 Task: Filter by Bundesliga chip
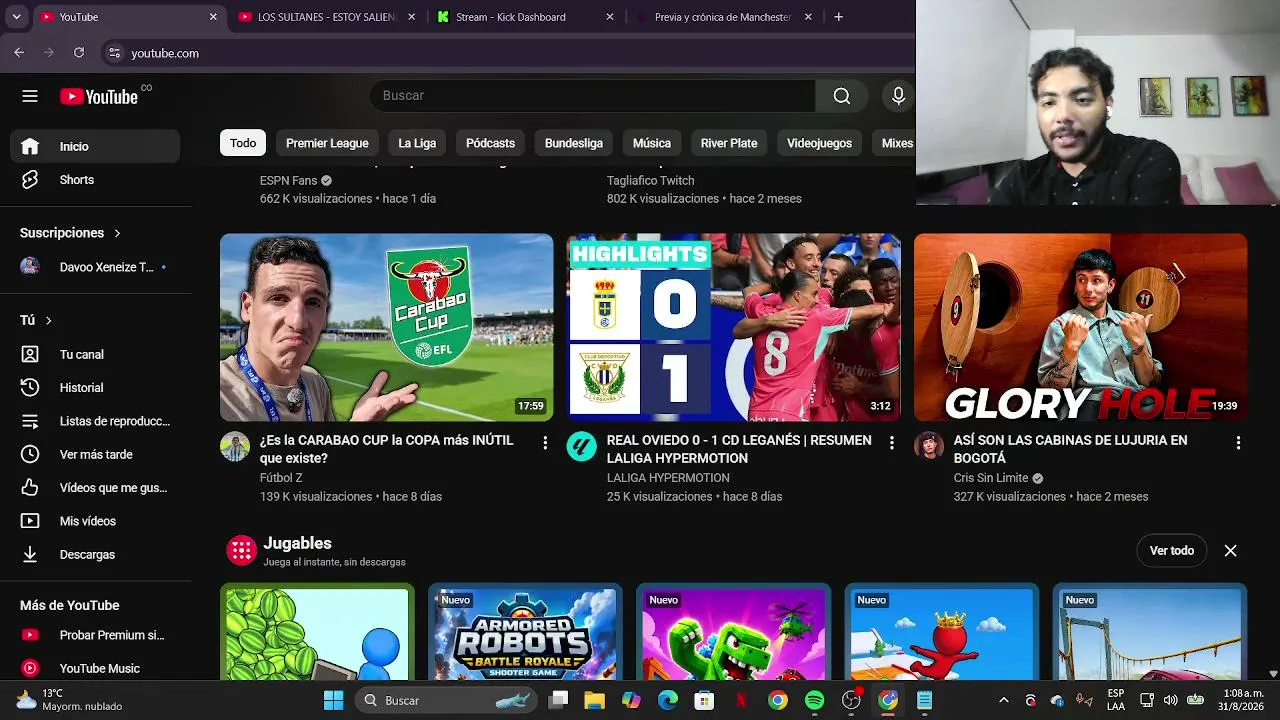pos(574,143)
